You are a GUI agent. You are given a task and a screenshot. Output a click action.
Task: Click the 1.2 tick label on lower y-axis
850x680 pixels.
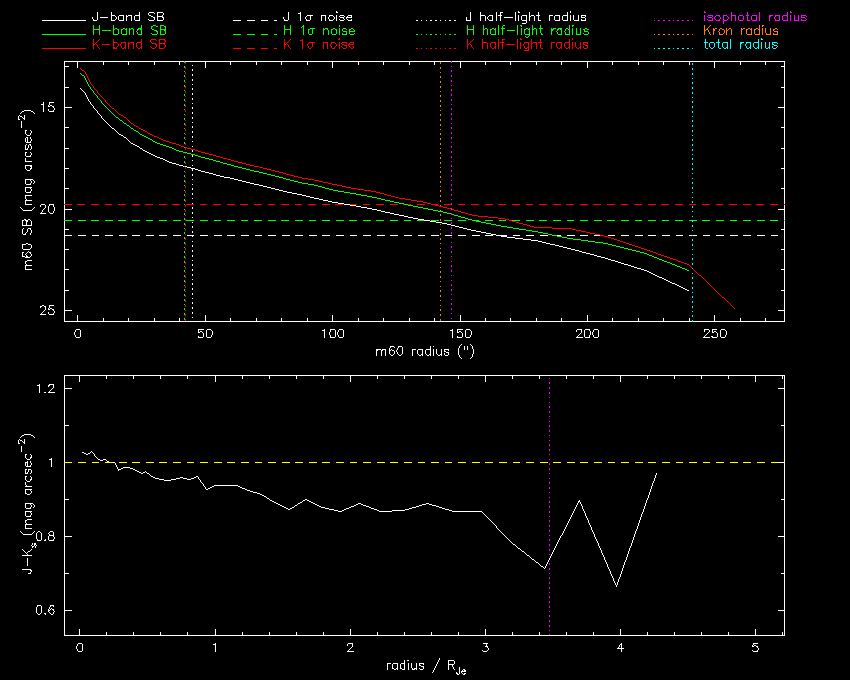62,389
